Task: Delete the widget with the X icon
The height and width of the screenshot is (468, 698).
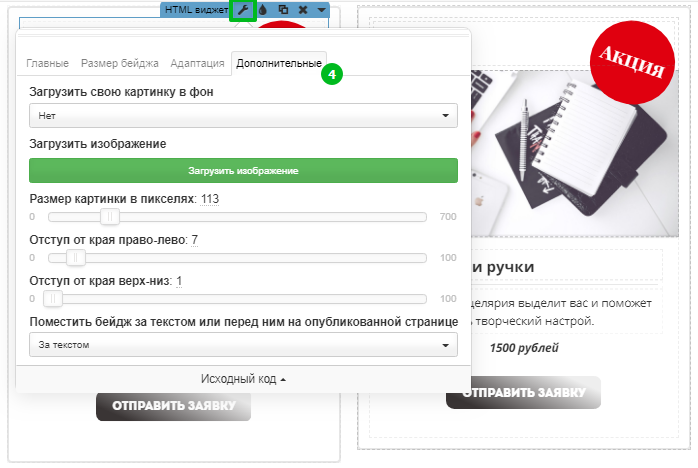Action: [x=302, y=10]
